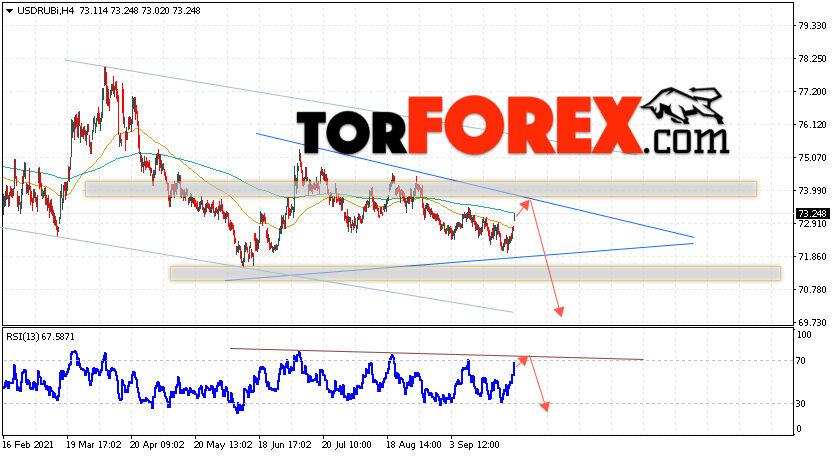Select the current price tag 73.248
834x456 pixels.
coord(812,213)
